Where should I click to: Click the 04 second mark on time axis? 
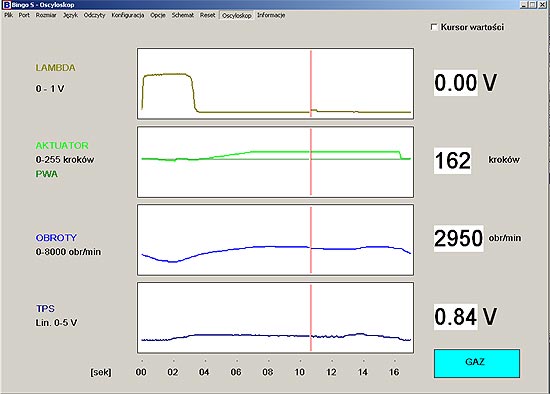point(204,372)
